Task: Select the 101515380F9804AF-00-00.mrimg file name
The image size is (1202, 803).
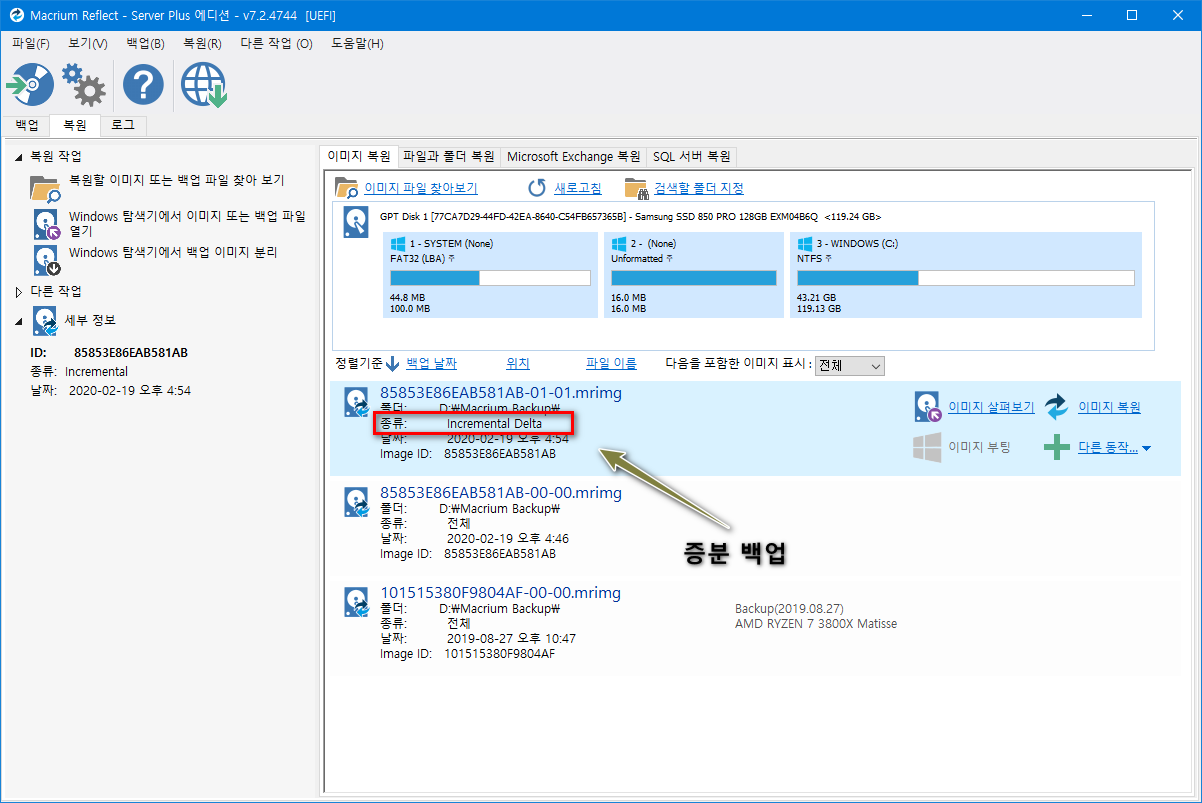Action: pos(500,593)
